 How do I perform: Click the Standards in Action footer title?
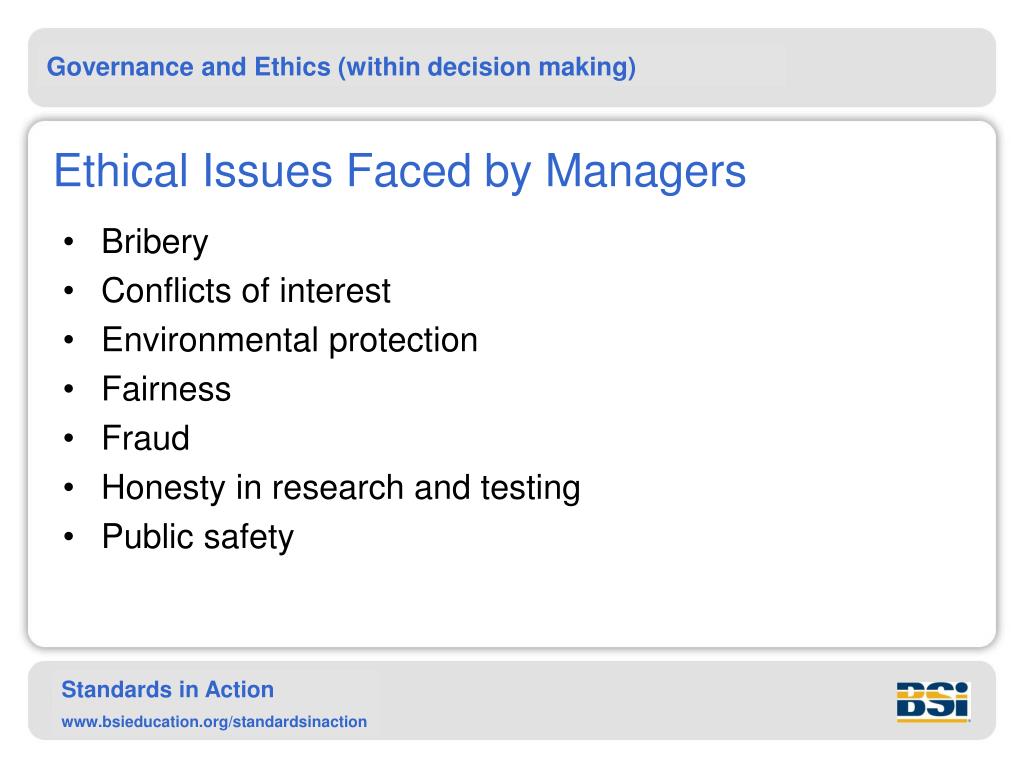coord(168,690)
